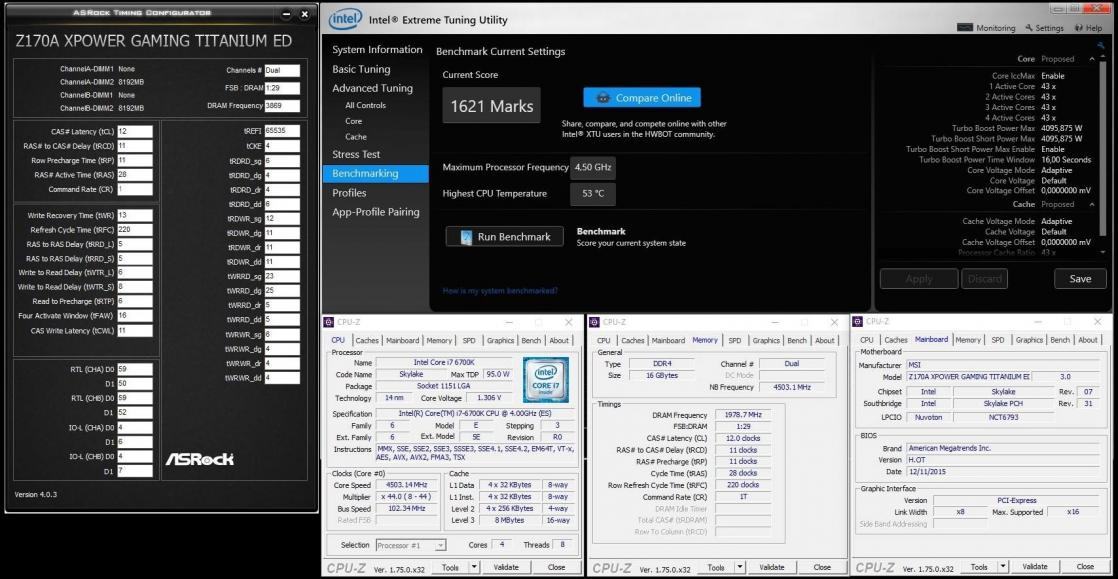Switch to Caches tab in the CPU-Z CPU window
This screenshot has height=579, width=1118.
(367, 341)
